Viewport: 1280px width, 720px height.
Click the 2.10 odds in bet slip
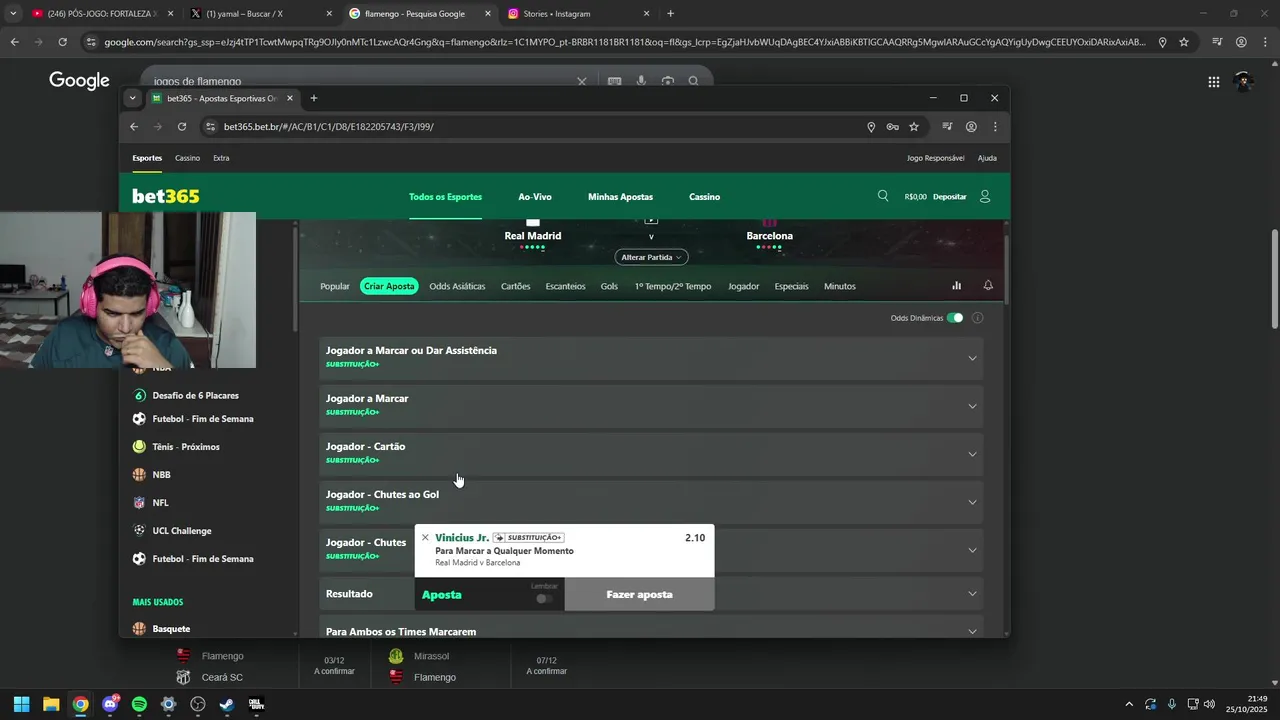[695, 538]
